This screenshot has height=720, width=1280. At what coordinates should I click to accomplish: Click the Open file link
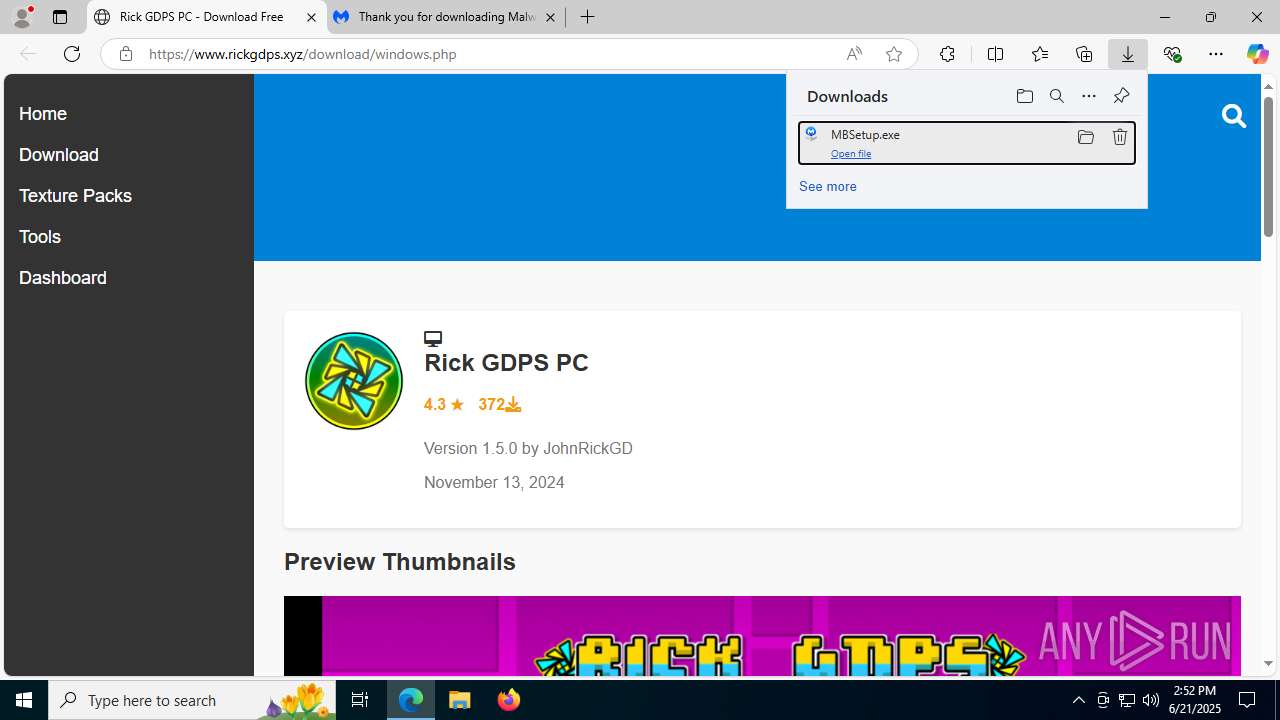851,154
